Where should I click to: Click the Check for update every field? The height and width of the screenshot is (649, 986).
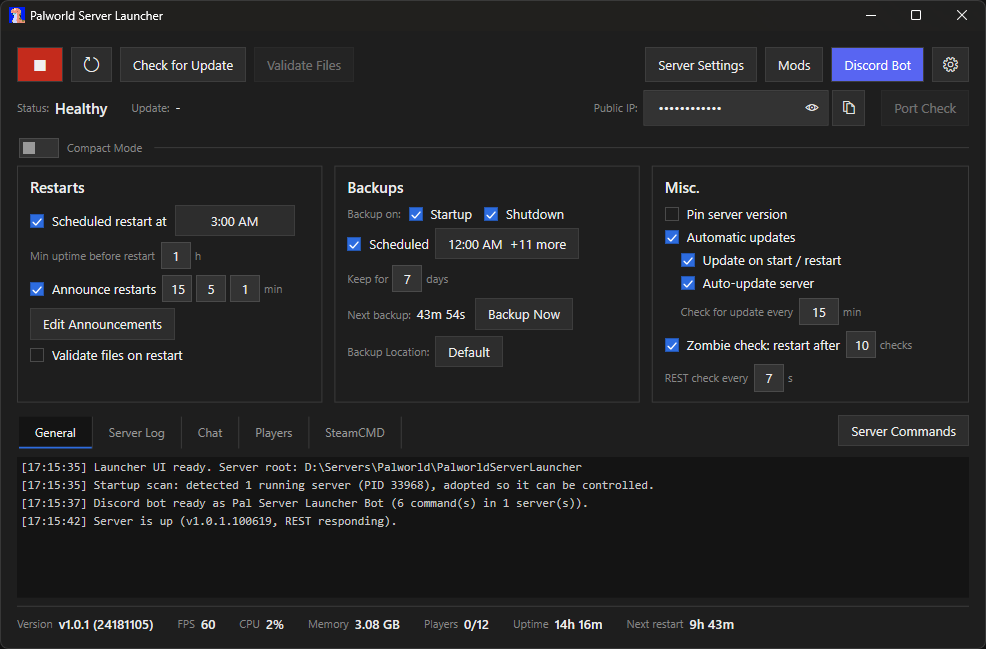819,312
